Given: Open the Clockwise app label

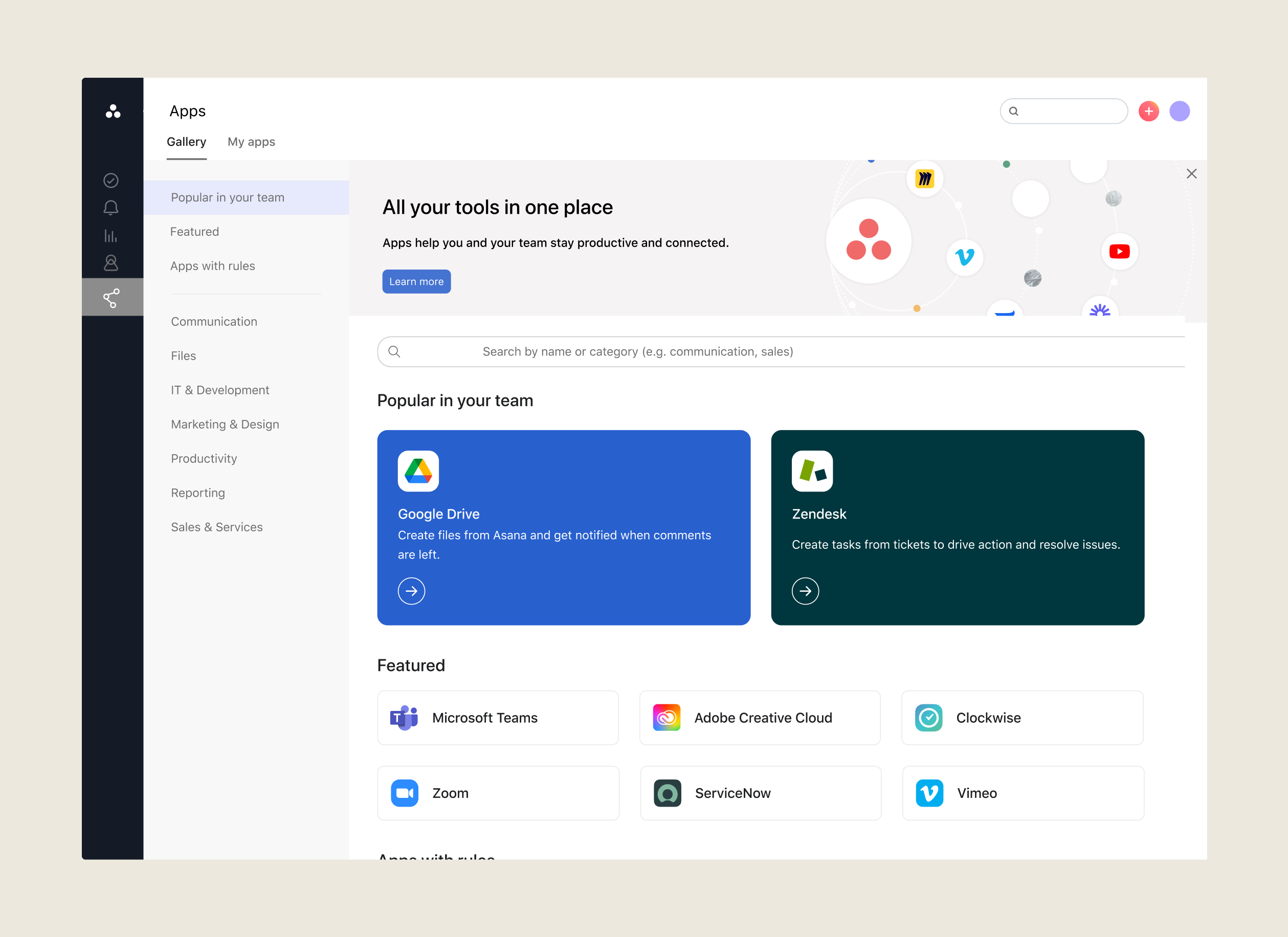Looking at the screenshot, I should 989,718.
